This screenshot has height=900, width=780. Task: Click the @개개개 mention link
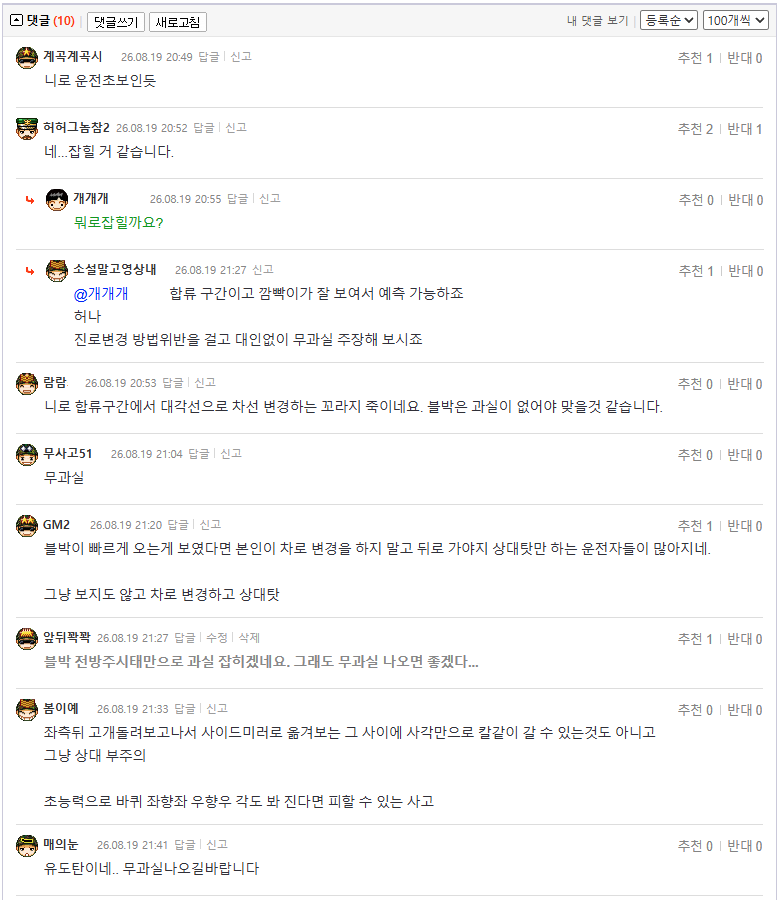point(101,294)
